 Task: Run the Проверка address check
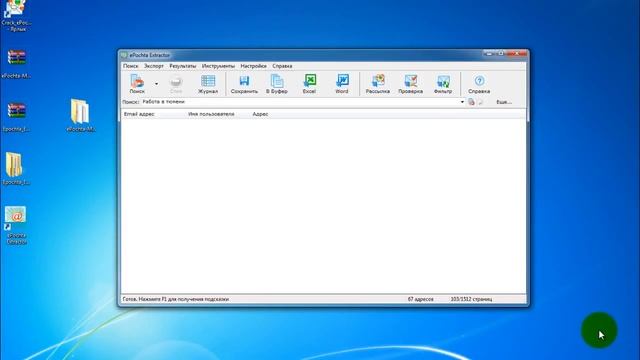[x=411, y=84]
